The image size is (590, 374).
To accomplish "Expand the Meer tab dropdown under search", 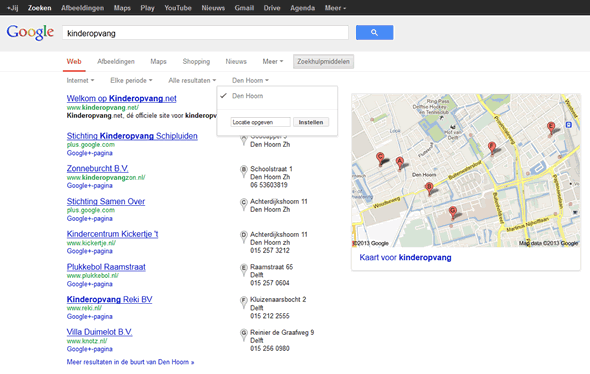I will pyautogui.click(x=272, y=61).
